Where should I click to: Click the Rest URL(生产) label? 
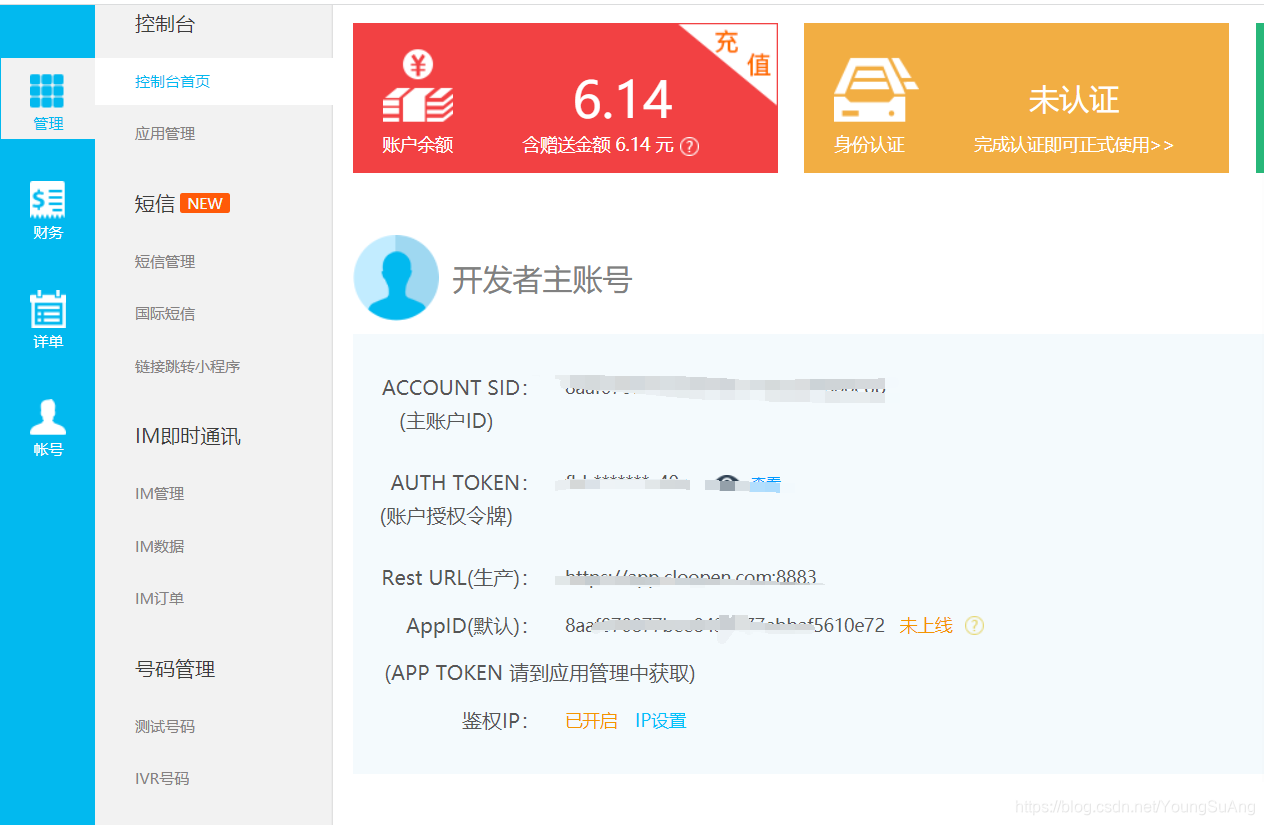tap(455, 578)
